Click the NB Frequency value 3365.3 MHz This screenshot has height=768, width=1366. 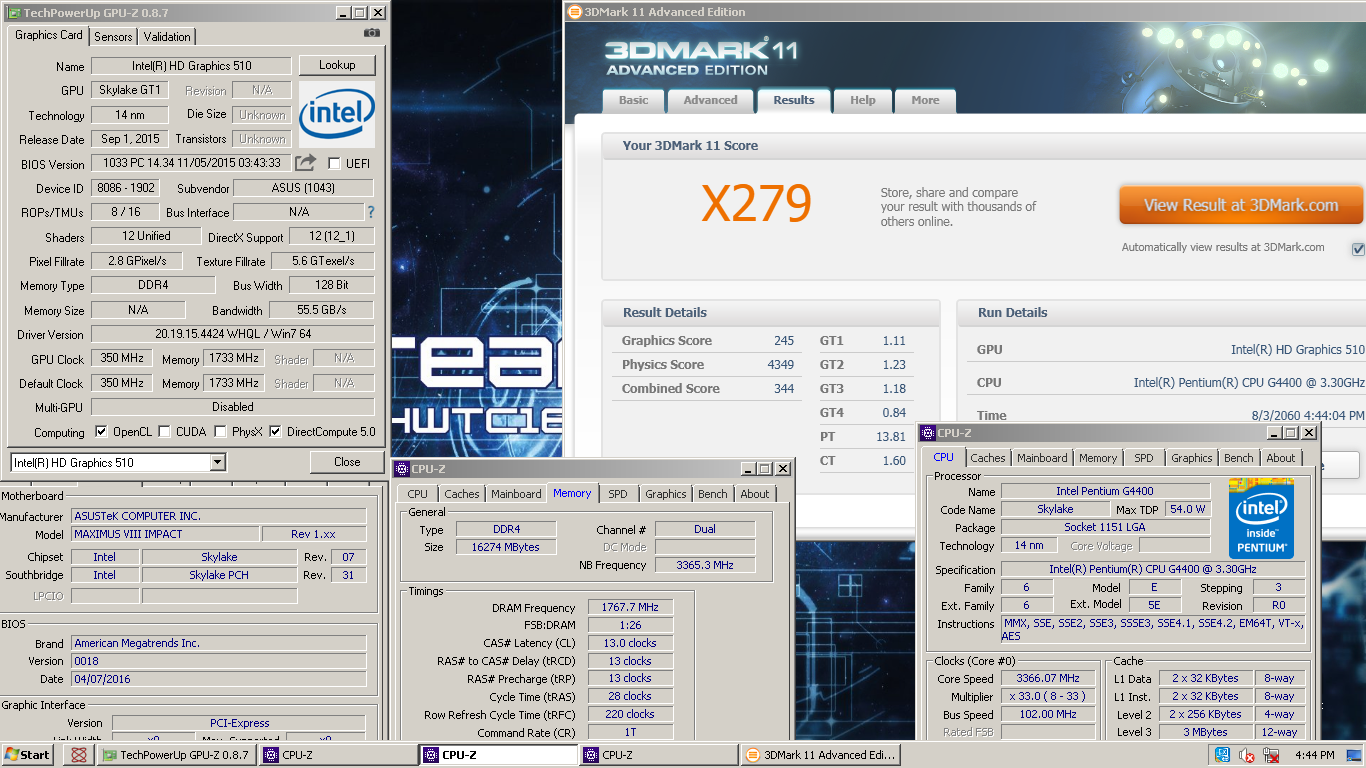[705, 565]
